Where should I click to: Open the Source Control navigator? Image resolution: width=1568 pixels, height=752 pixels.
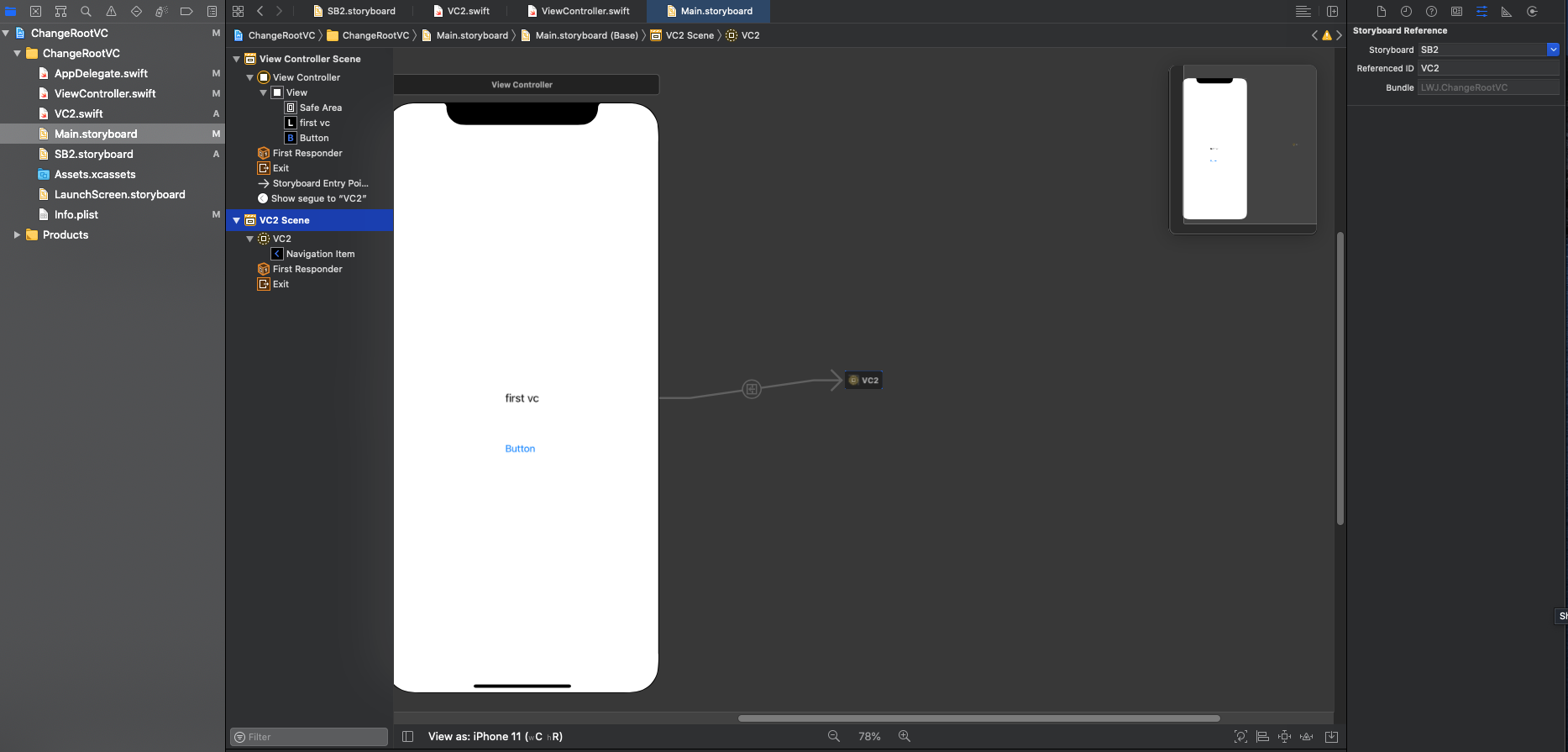[x=35, y=11]
